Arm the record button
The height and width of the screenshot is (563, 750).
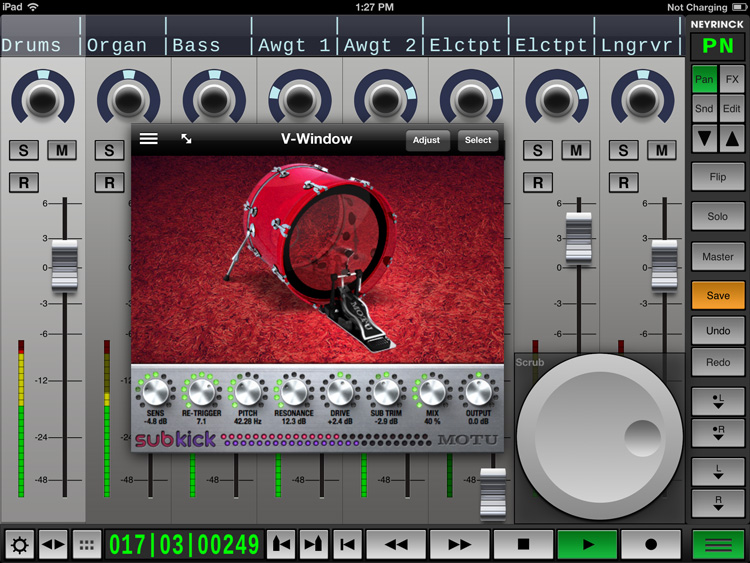click(x=651, y=545)
